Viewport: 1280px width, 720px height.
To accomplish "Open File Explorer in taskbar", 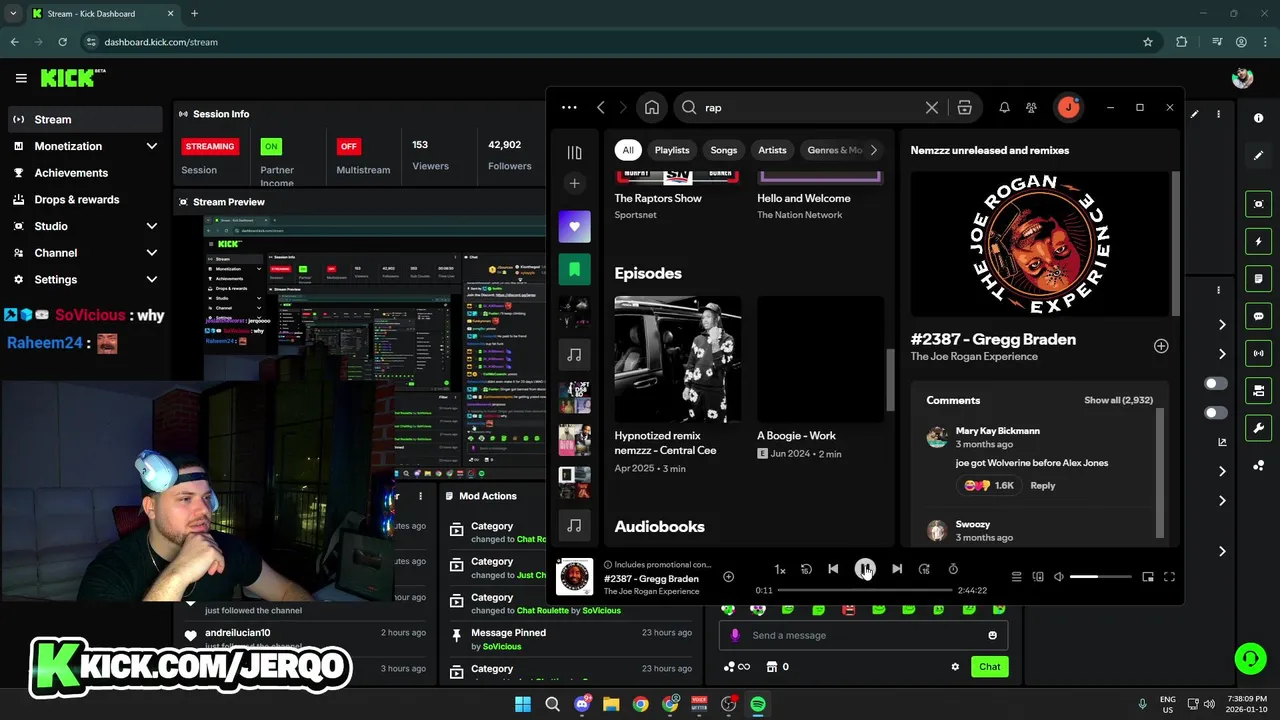I will [611, 704].
